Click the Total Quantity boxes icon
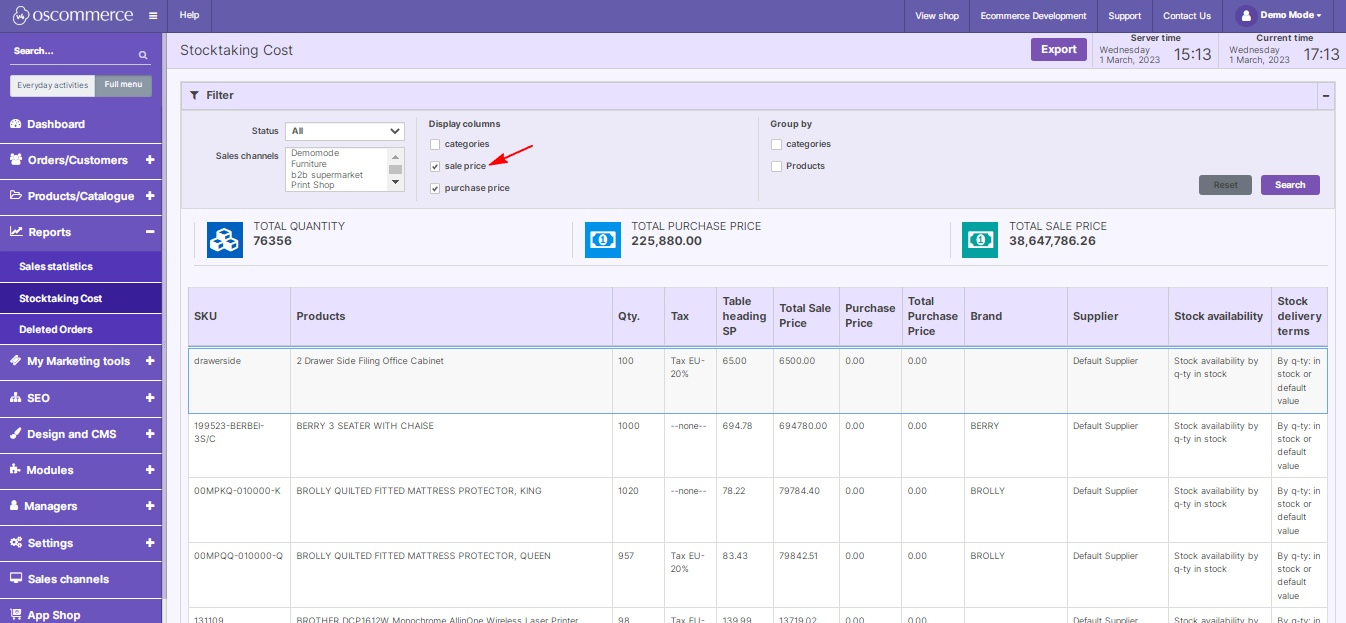This screenshot has width=1346, height=623. click(225, 240)
